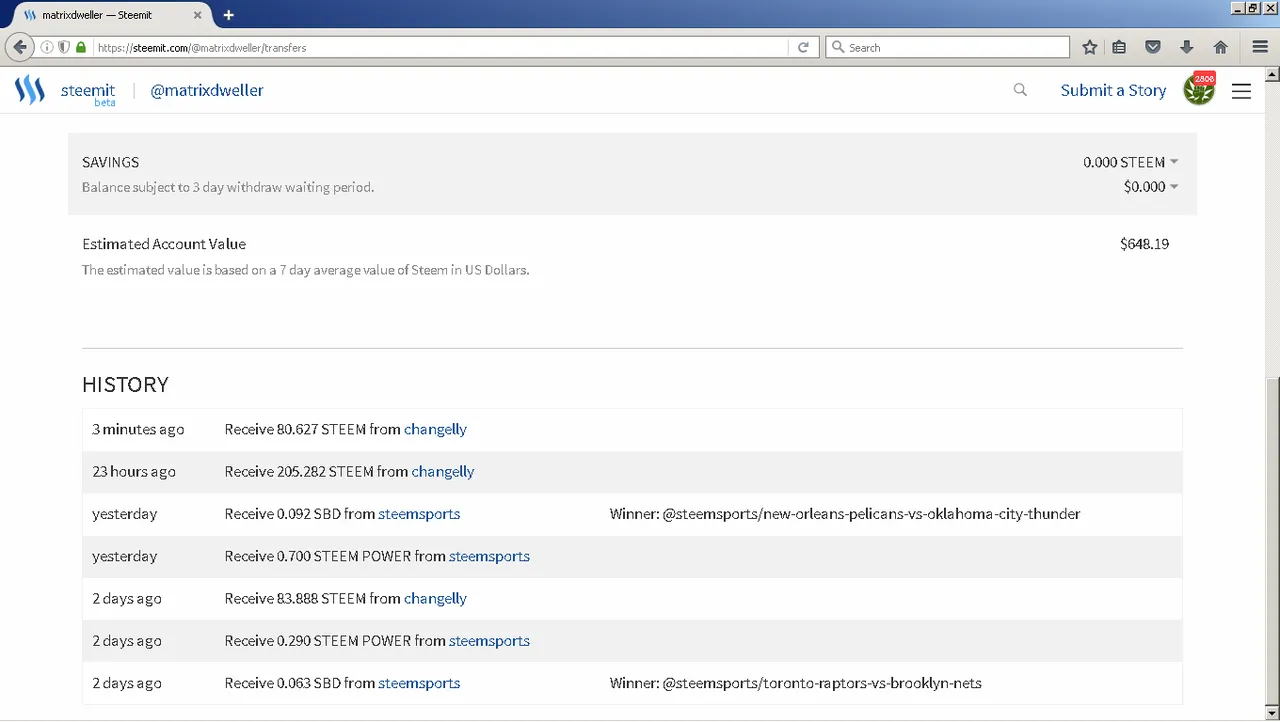The width and height of the screenshot is (1280, 722).
Task: Open the downloads arrow icon
Action: click(1187, 47)
